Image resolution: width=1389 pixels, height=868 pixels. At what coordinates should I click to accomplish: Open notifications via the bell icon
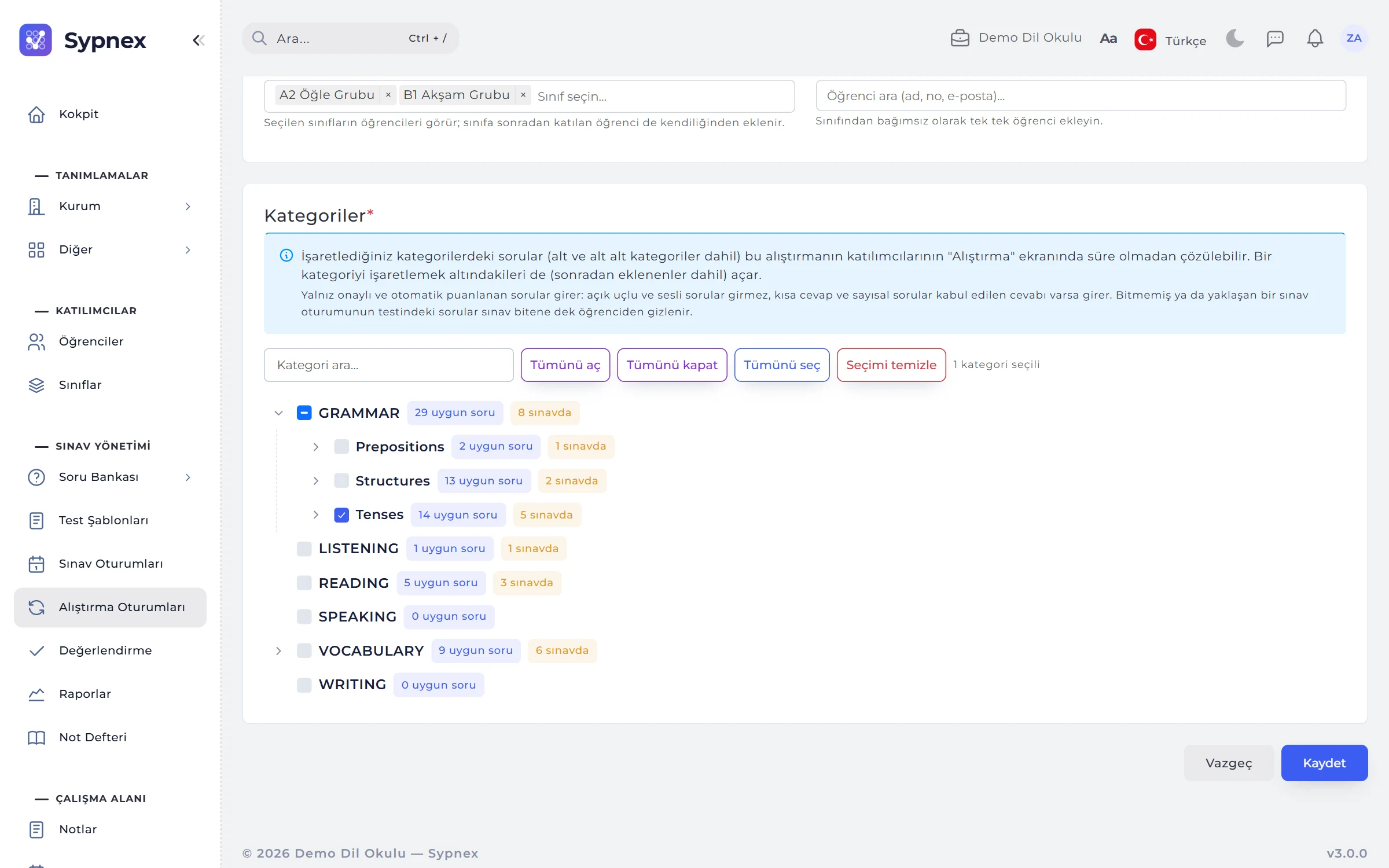tap(1315, 38)
